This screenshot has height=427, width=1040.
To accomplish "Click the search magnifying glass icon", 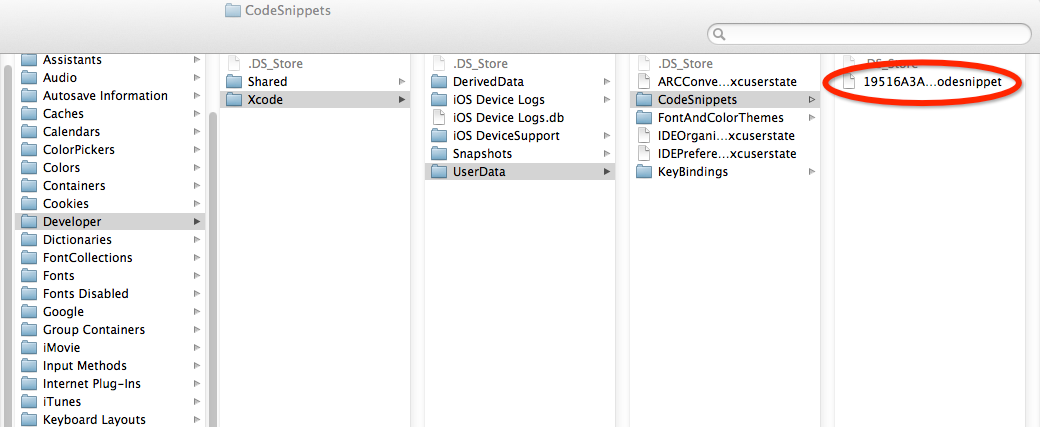I will [719, 34].
